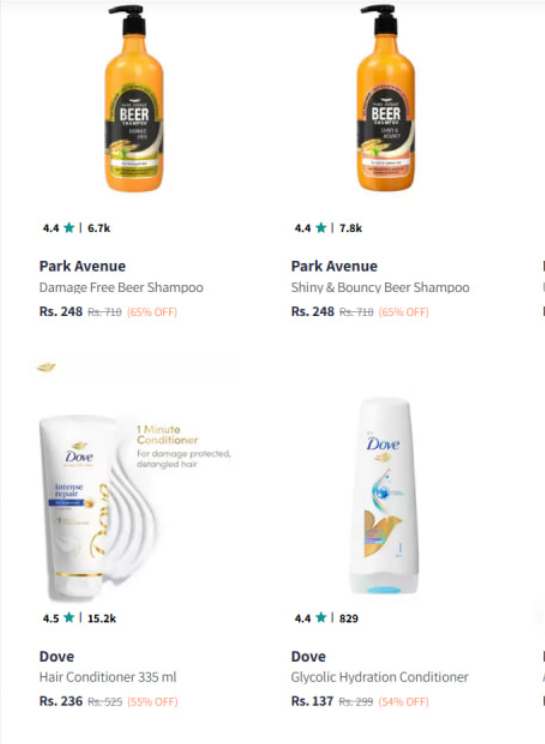Click the star icon beside 15.2k ratings
Screen dimensions: 545x744
(69, 618)
